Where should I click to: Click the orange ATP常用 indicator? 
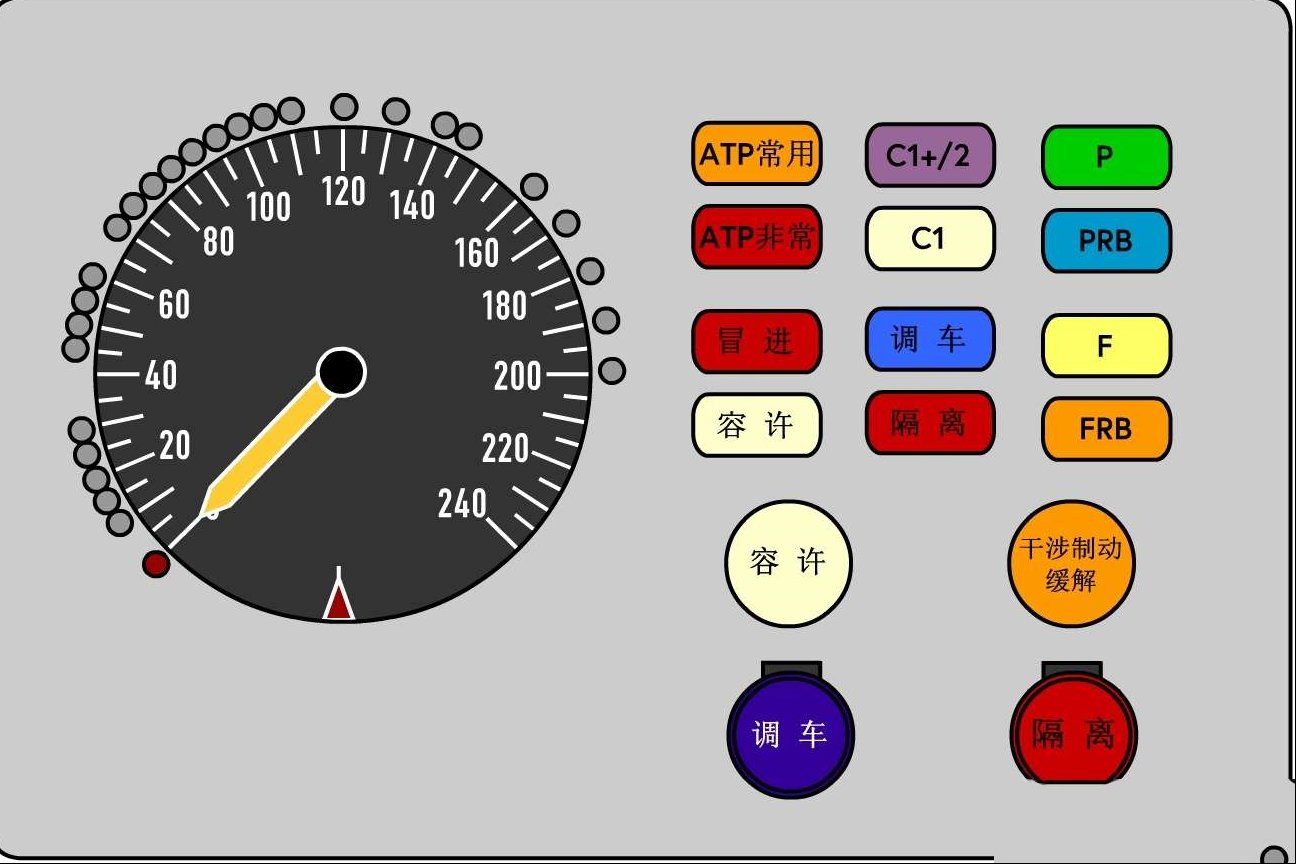(x=757, y=154)
